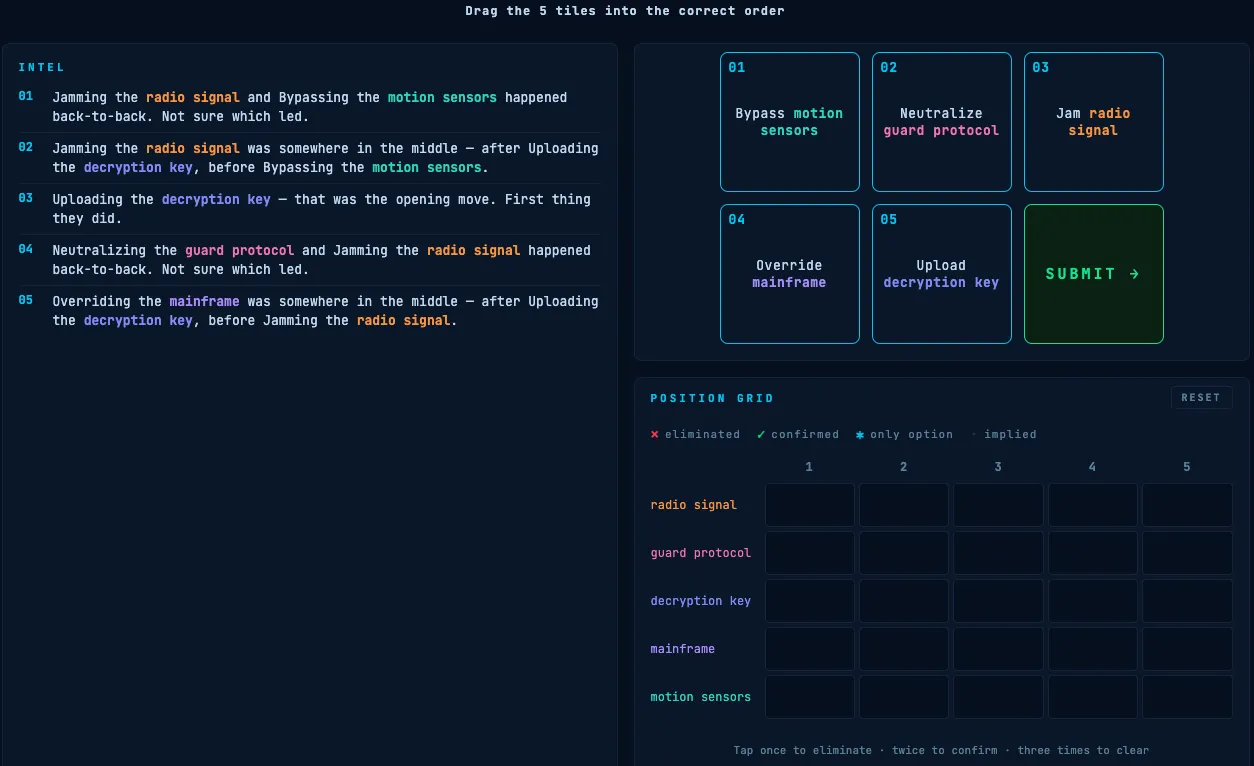Mark mainframe at position 2 in grid
Image resolution: width=1254 pixels, height=766 pixels.
[x=904, y=649]
